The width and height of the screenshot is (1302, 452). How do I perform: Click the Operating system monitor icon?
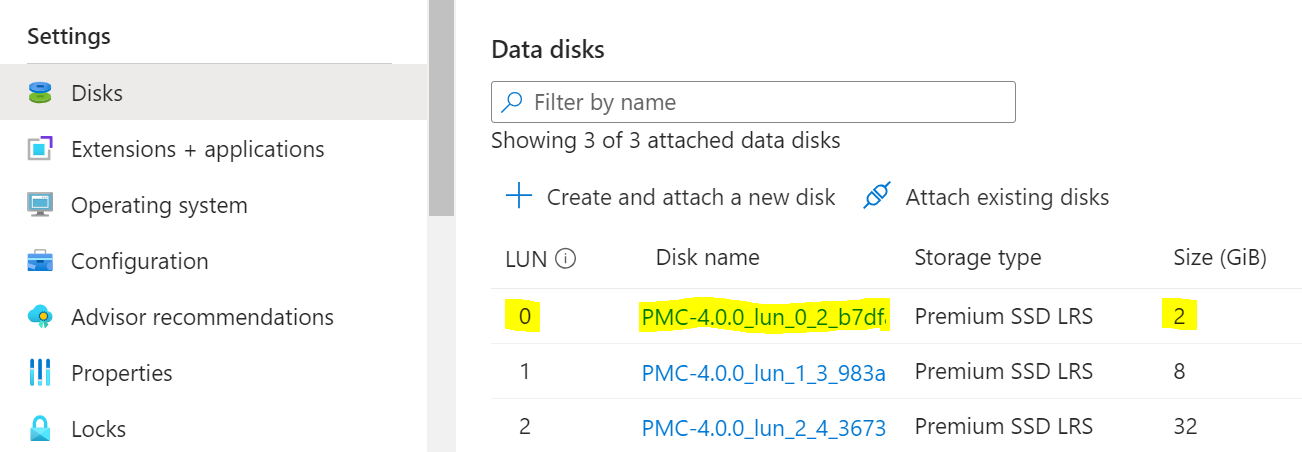click(39, 205)
